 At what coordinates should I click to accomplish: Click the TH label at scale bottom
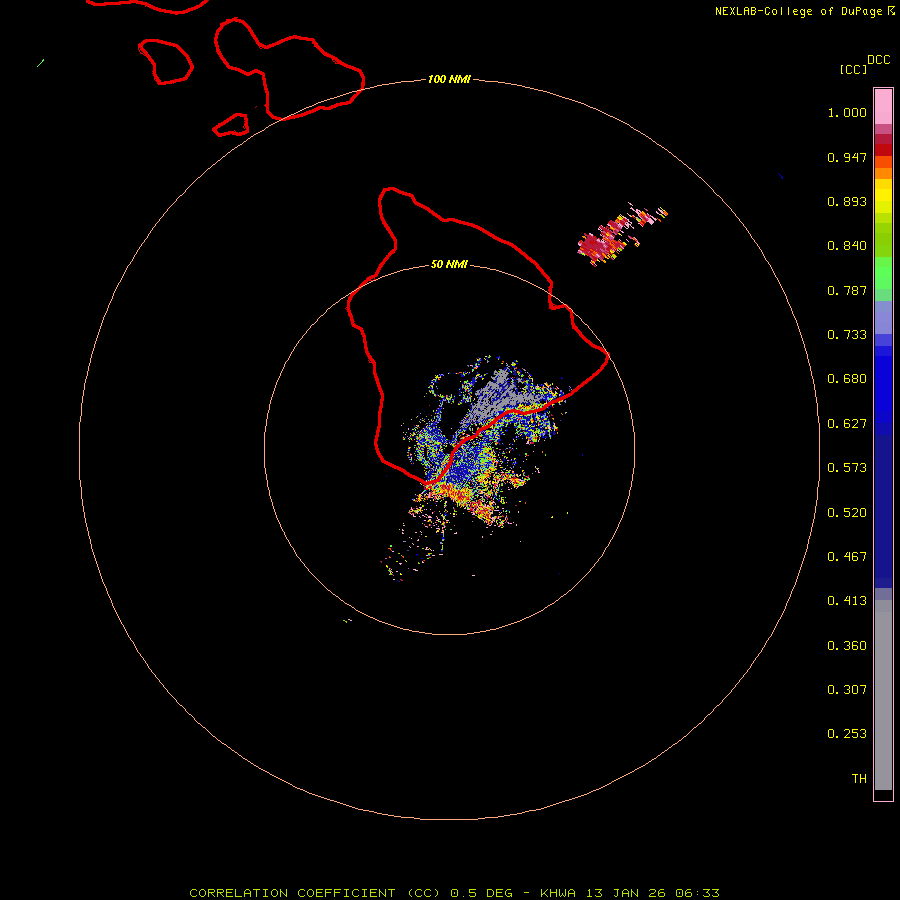click(859, 779)
